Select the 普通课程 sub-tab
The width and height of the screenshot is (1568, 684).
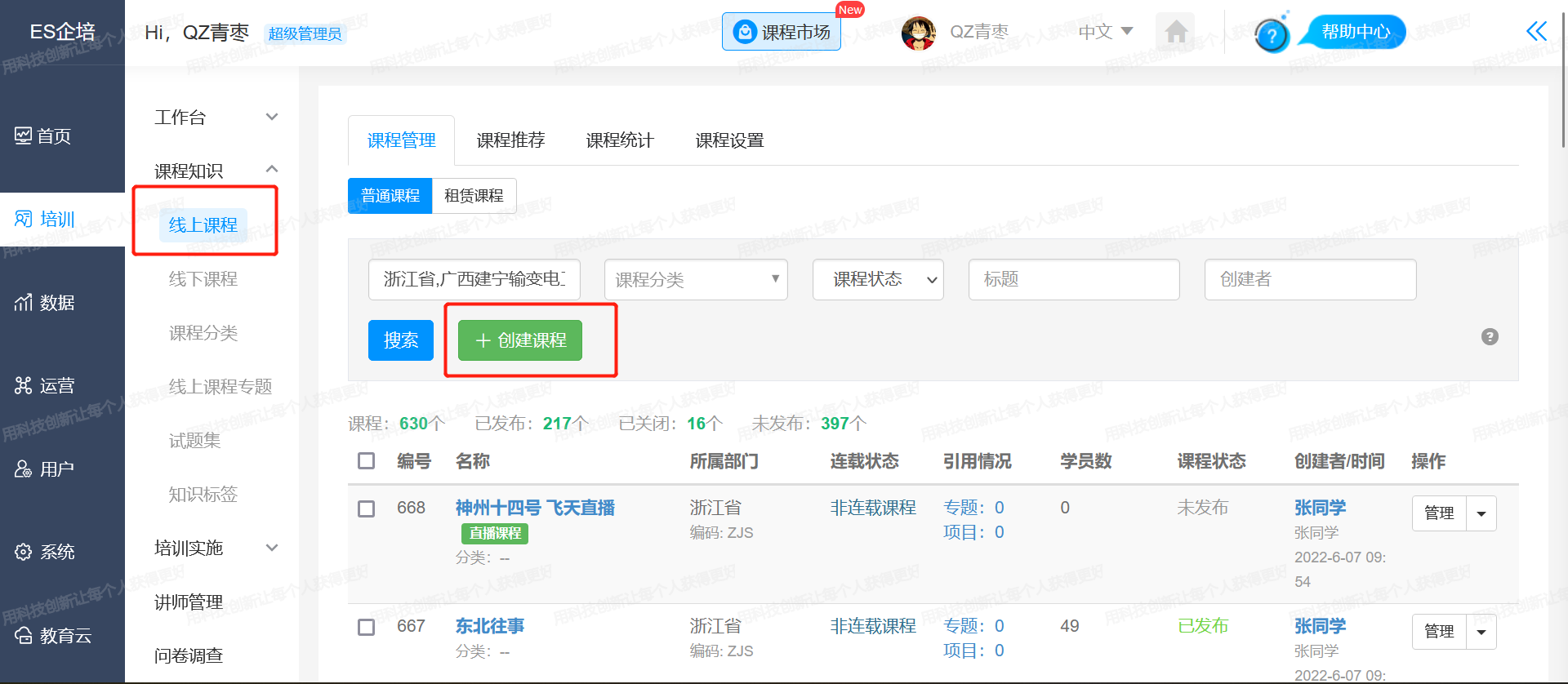click(x=390, y=196)
